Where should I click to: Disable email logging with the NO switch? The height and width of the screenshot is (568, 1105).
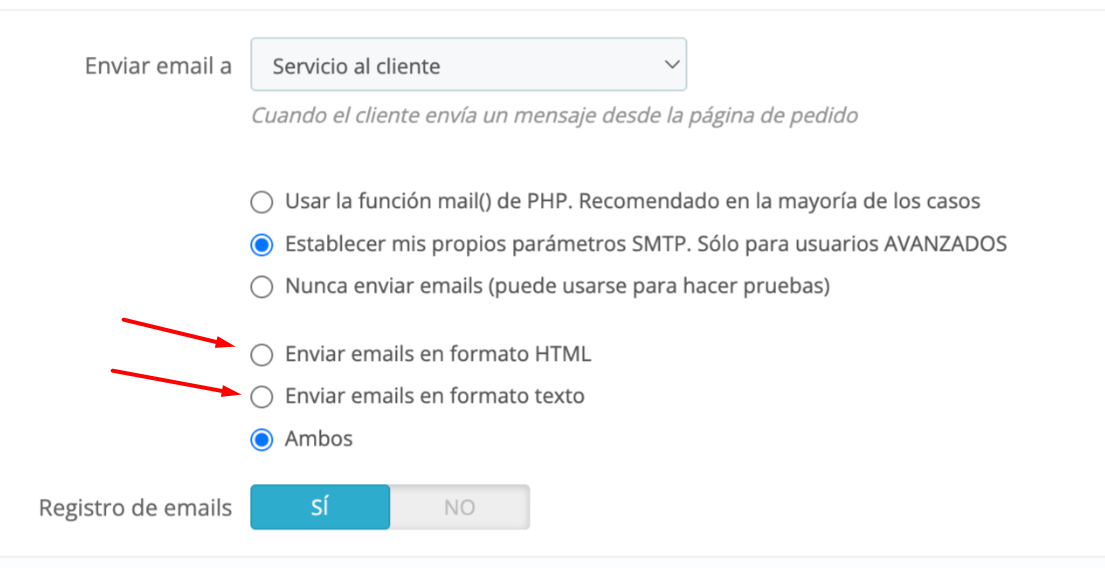(459, 507)
